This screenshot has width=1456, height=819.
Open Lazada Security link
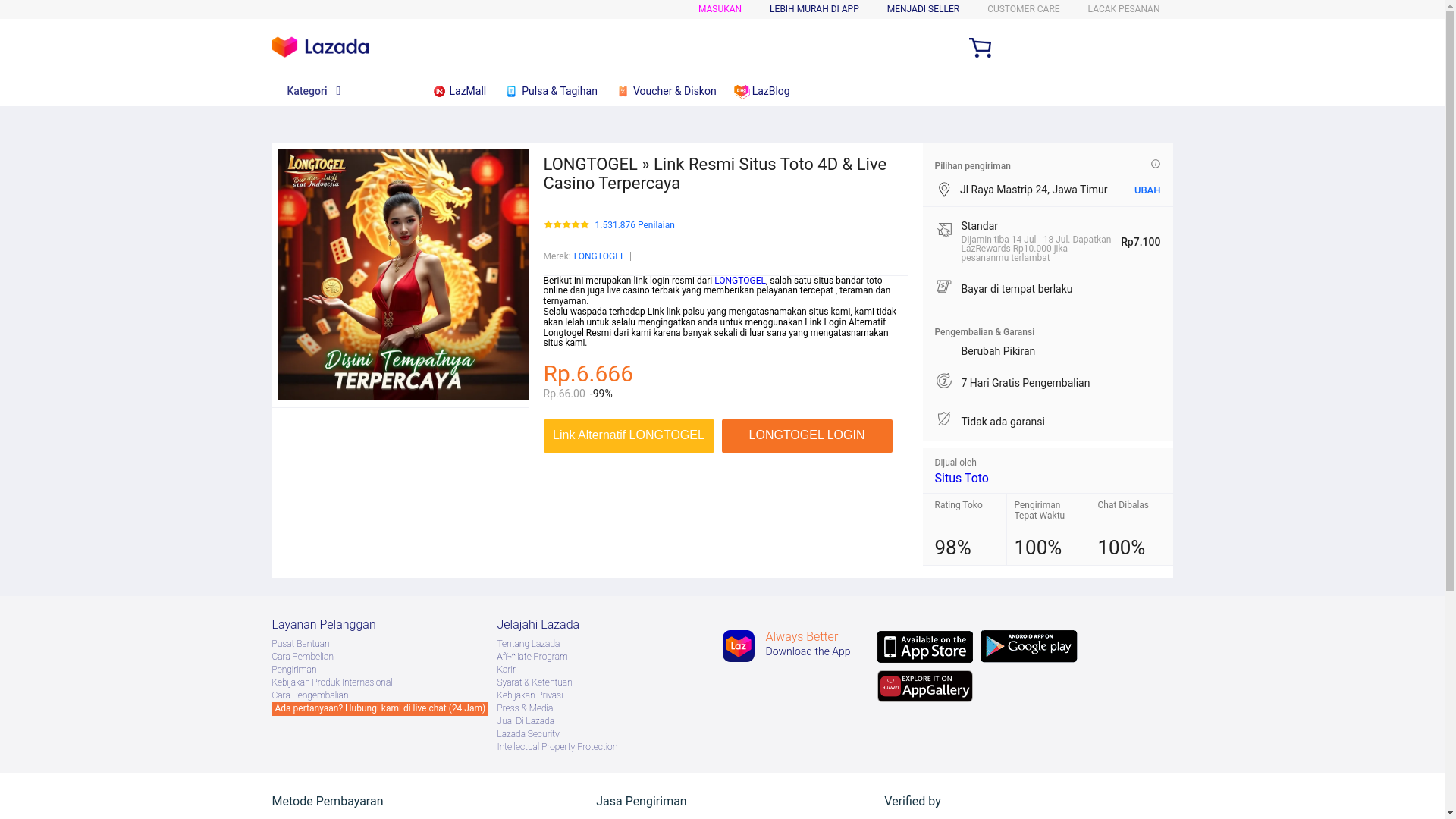pos(528,734)
